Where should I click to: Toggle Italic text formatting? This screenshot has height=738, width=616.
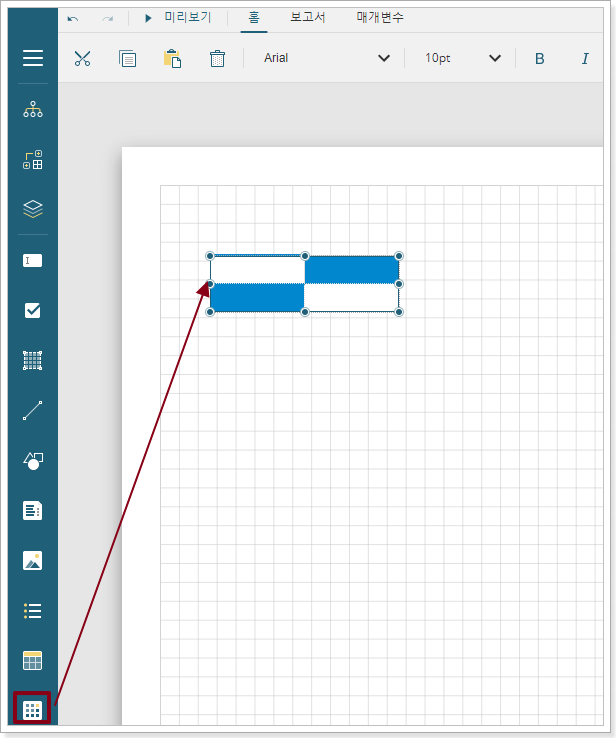pyautogui.click(x=585, y=58)
